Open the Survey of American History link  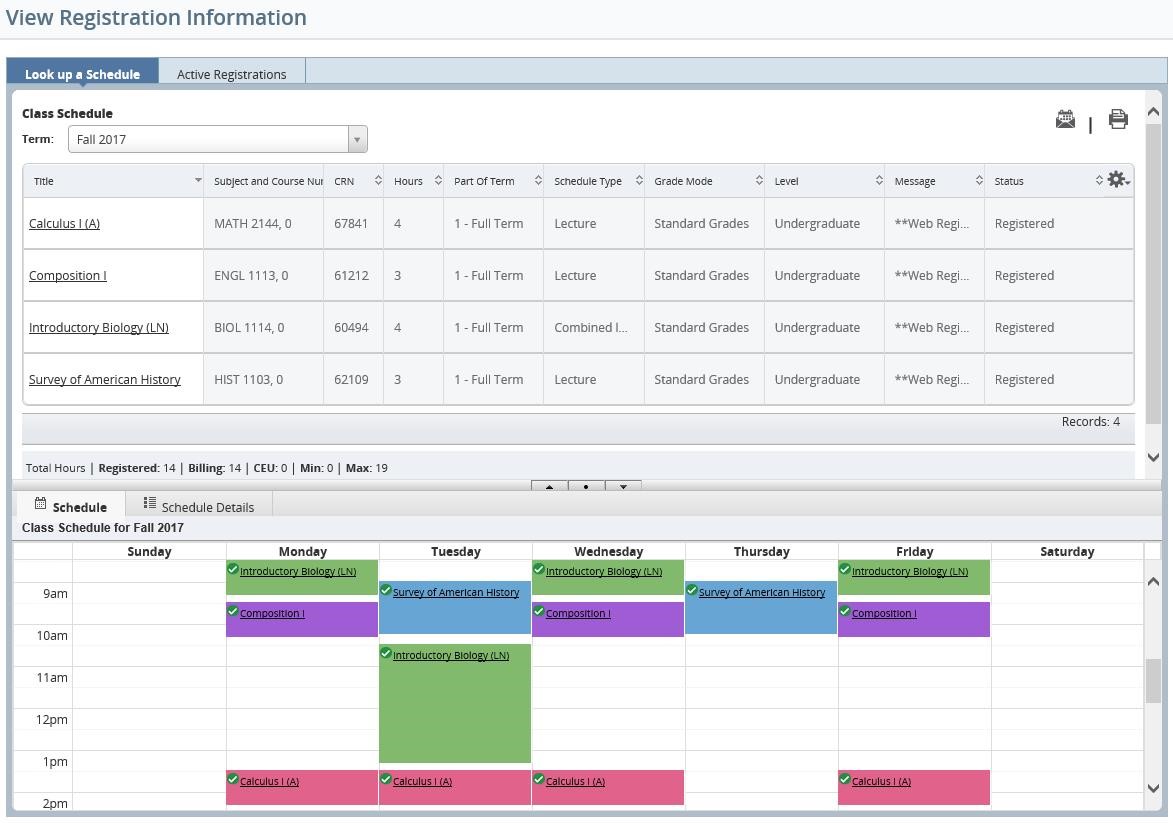105,379
